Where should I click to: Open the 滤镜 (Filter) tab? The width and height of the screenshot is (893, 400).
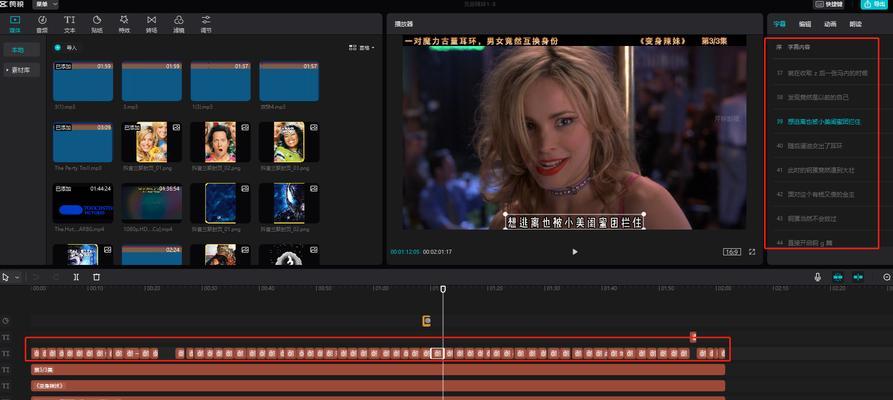[x=179, y=23]
